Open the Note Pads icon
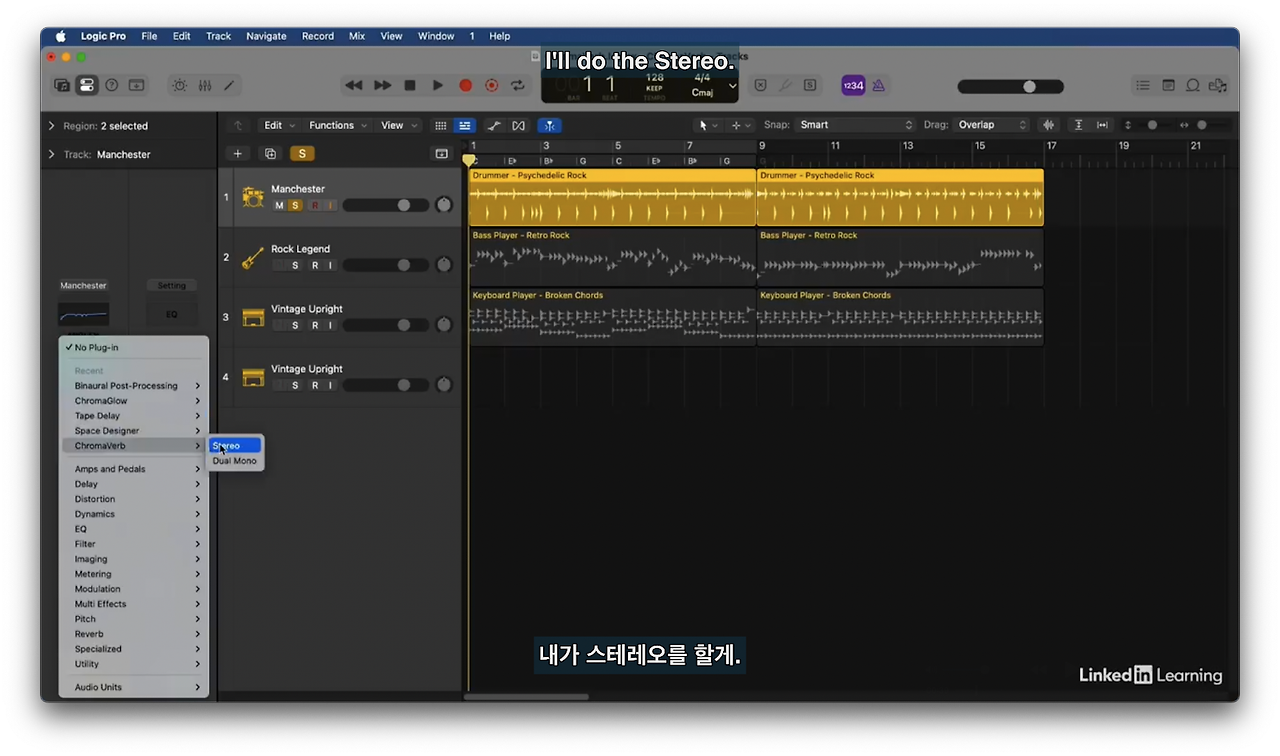This screenshot has width=1280, height=756. [x=1168, y=86]
